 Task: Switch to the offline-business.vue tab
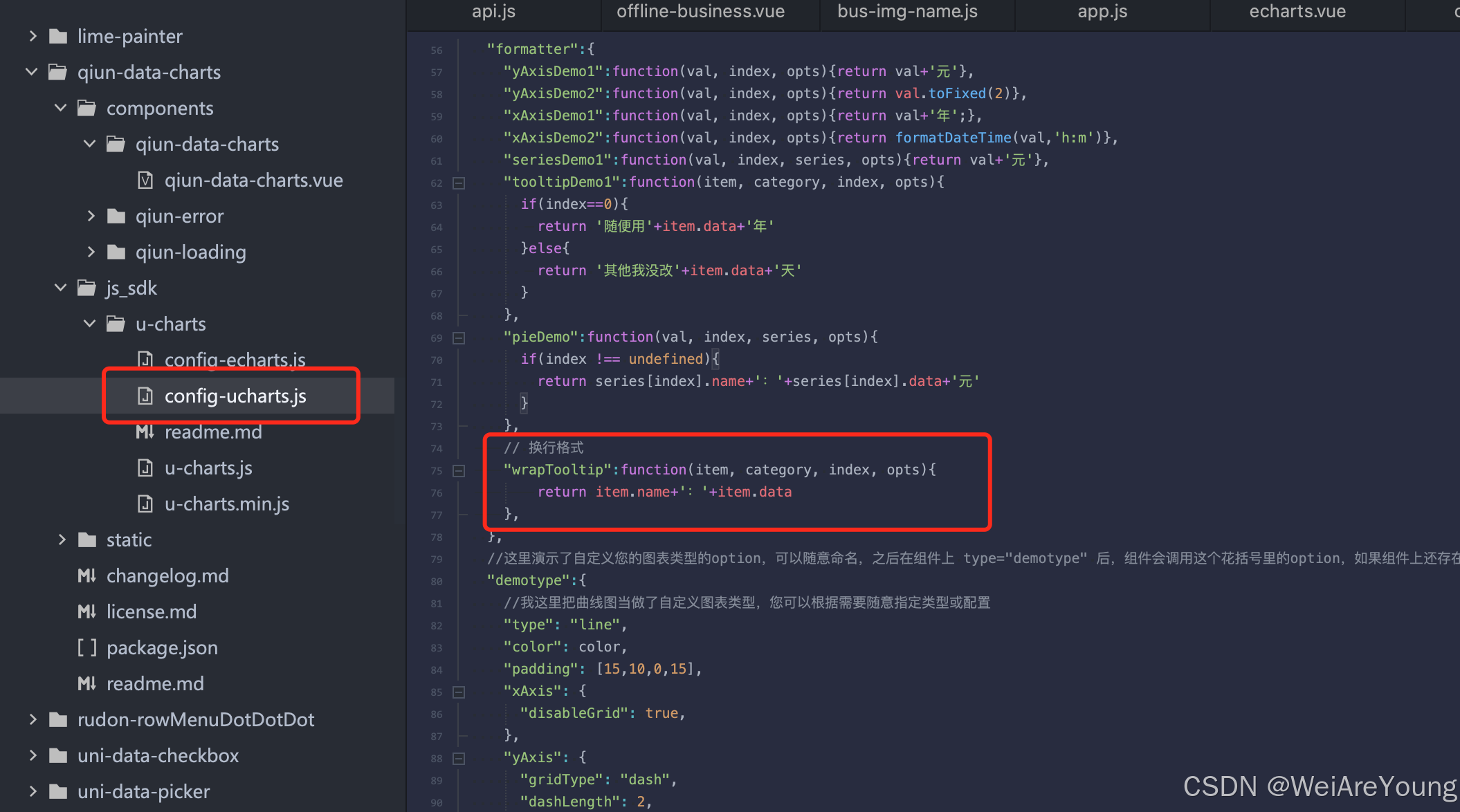[700, 12]
